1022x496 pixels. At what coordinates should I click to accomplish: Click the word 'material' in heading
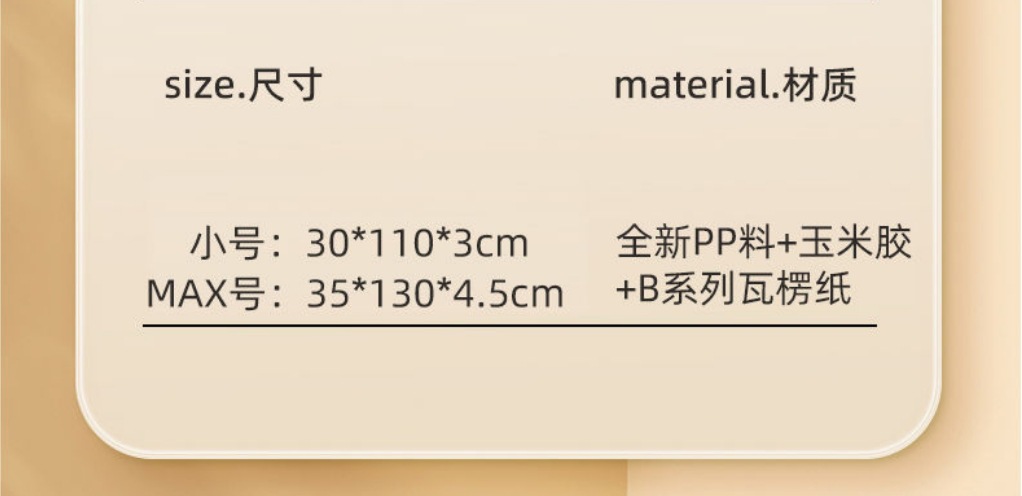tap(692, 86)
